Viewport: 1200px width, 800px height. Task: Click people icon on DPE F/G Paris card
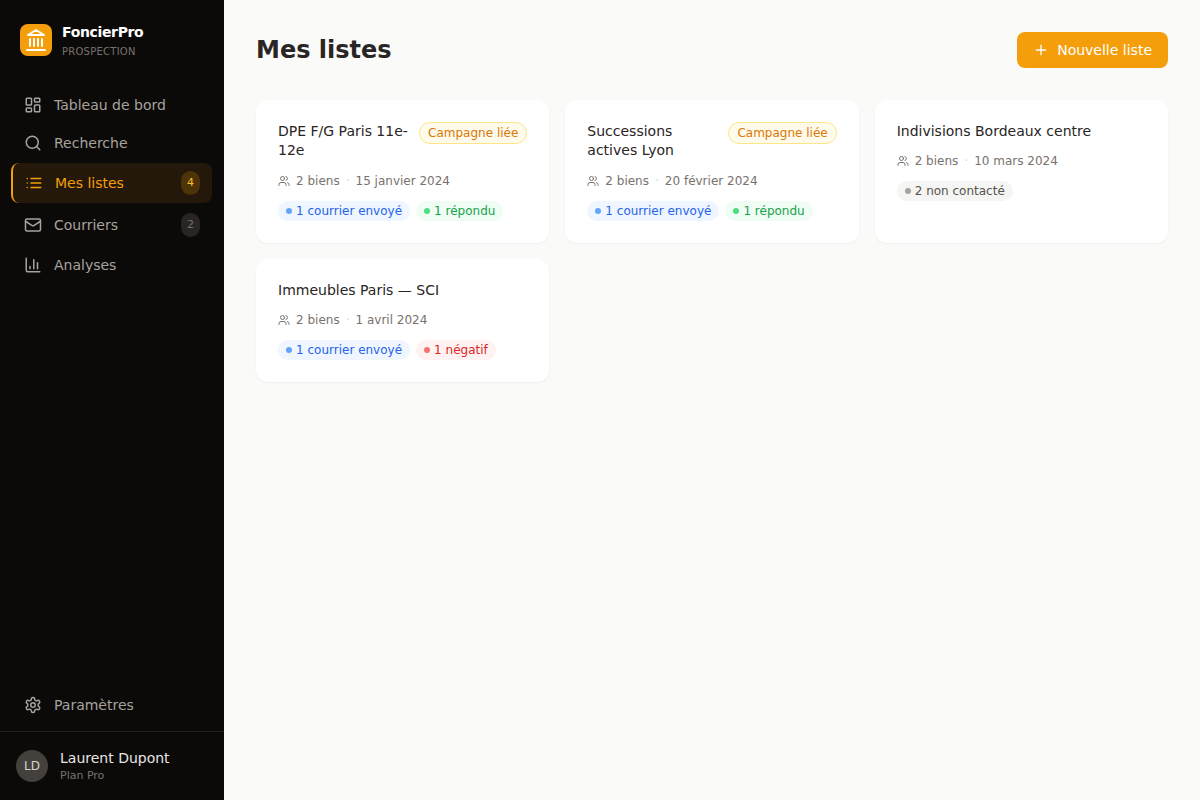tap(284, 181)
